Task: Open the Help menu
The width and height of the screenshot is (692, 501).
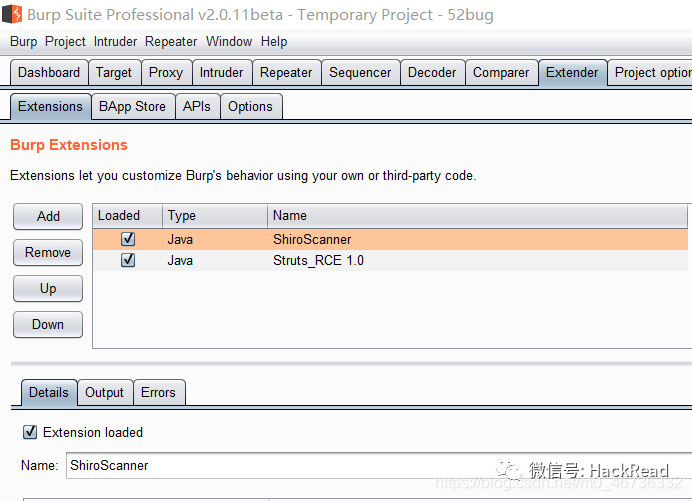Action: click(x=274, y=41)
